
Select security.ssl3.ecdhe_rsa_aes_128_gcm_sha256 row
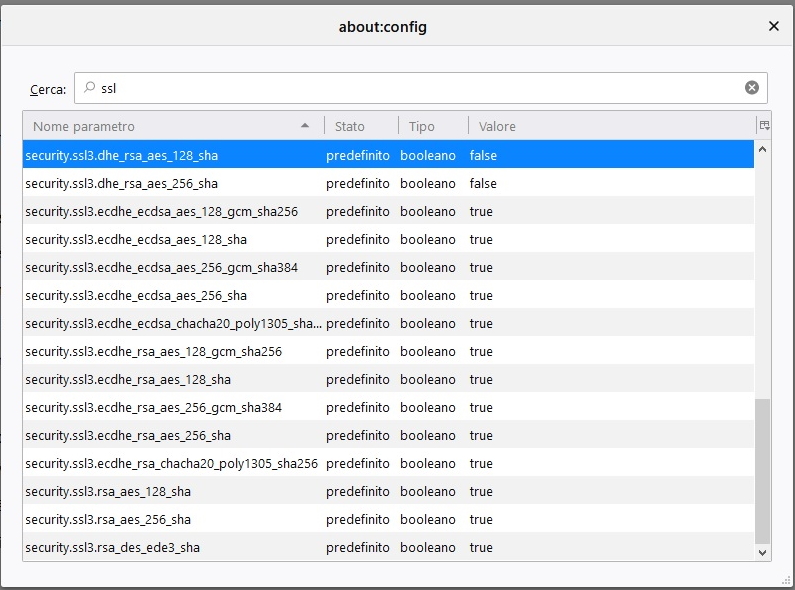tap(388, 351)
